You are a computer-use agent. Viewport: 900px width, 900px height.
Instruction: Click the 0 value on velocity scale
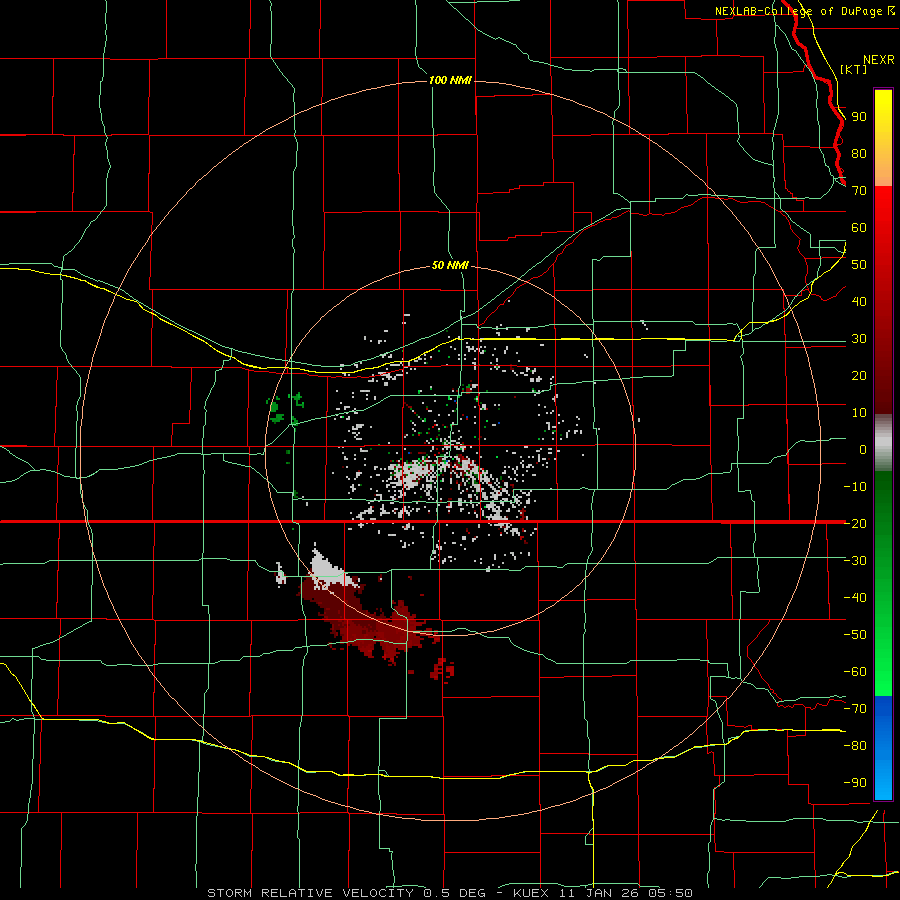point(863,449)
